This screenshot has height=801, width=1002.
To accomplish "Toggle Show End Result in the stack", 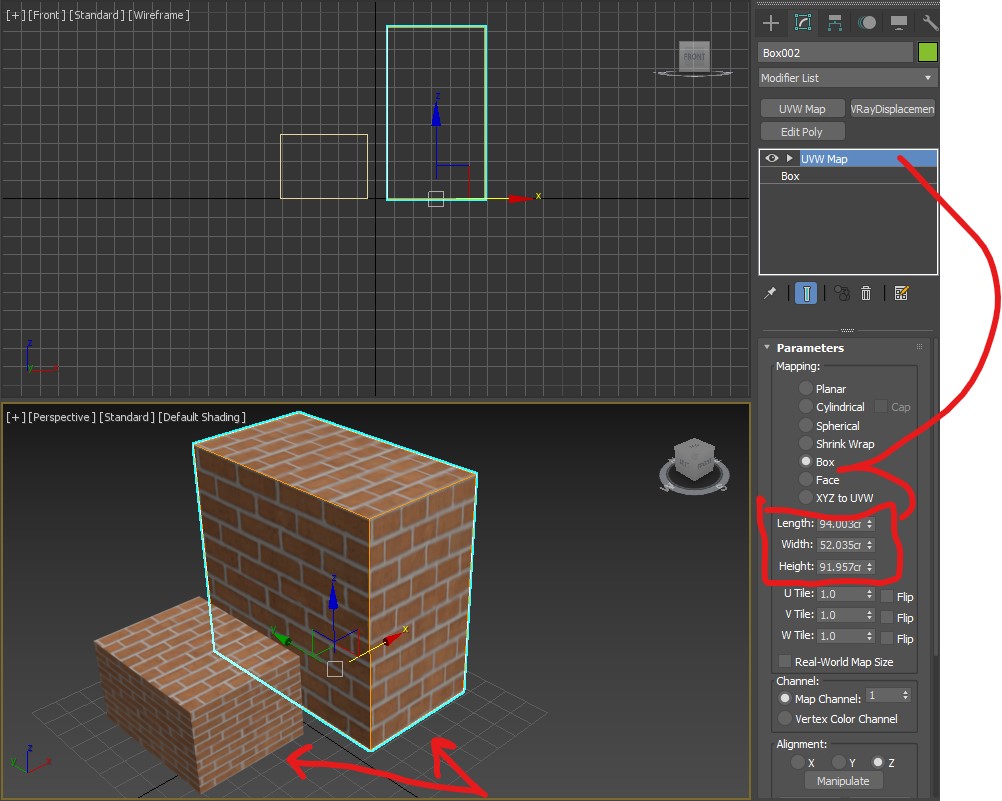I will [x=805, y=293].
